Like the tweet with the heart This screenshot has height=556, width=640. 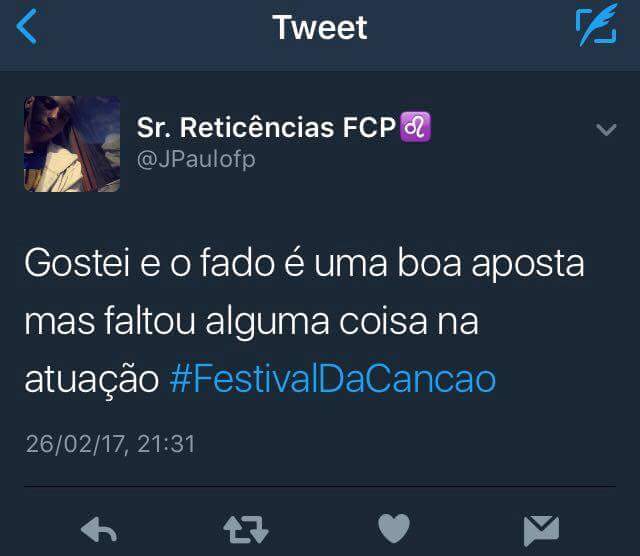click(x=394, y=528)
